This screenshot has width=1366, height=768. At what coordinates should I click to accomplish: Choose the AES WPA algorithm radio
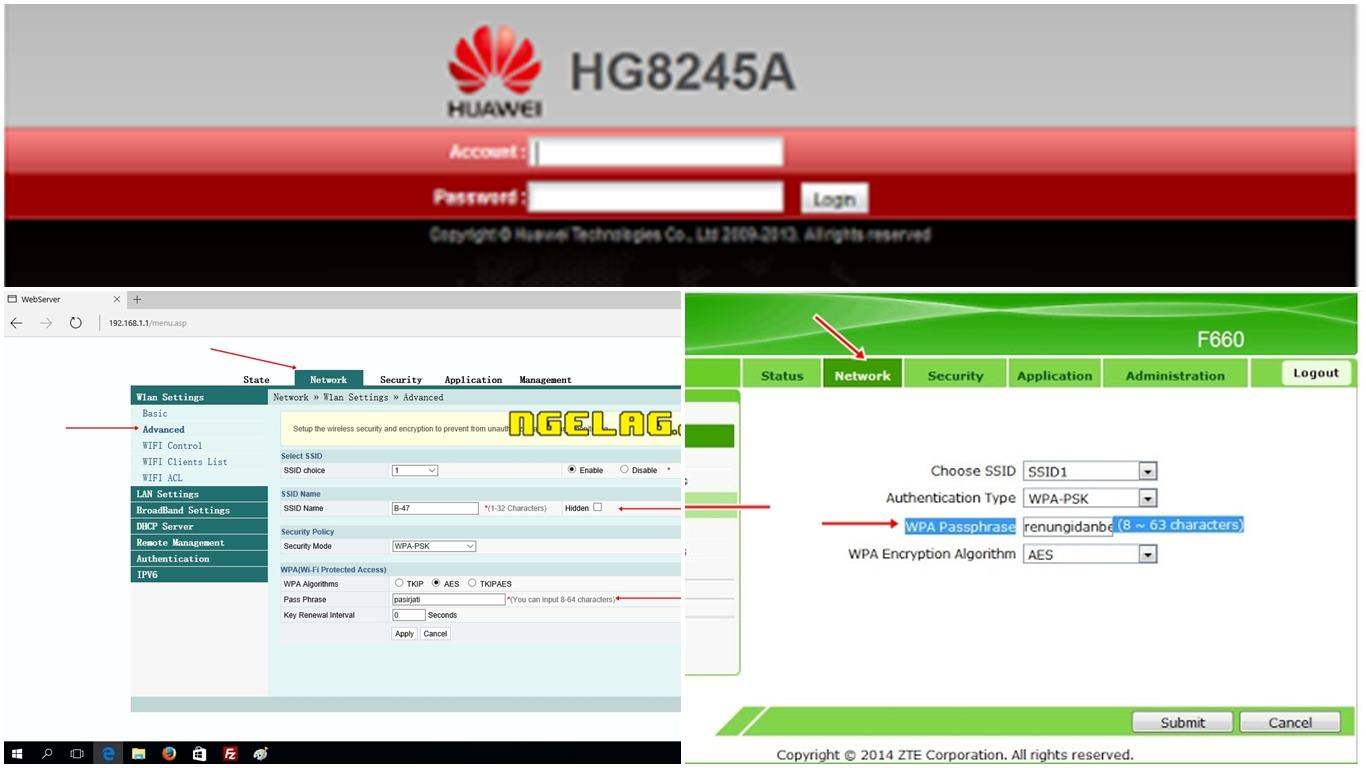[x=436, y=583]
